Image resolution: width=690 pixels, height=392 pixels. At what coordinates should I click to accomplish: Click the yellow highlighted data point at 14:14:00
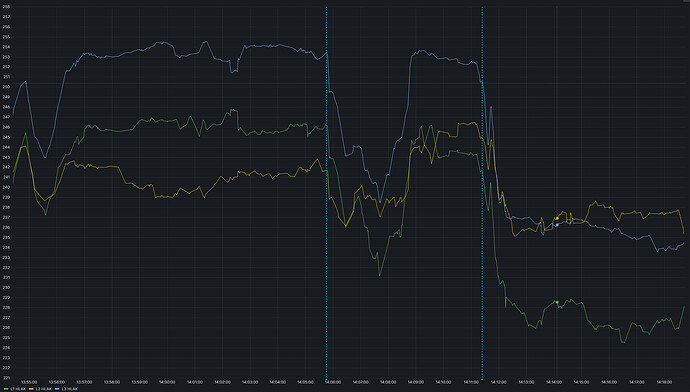coord(557,218)
